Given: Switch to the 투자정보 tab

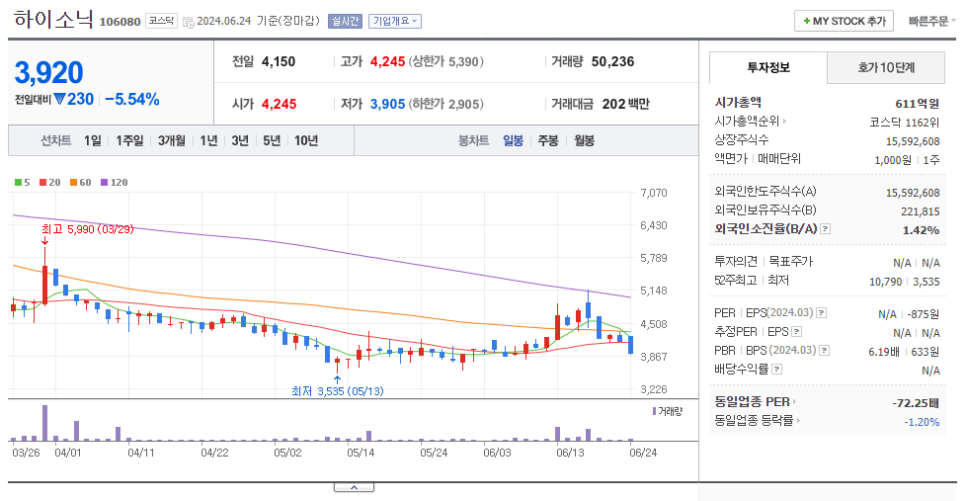Looking at the screenshot, I should pos(768,68).
